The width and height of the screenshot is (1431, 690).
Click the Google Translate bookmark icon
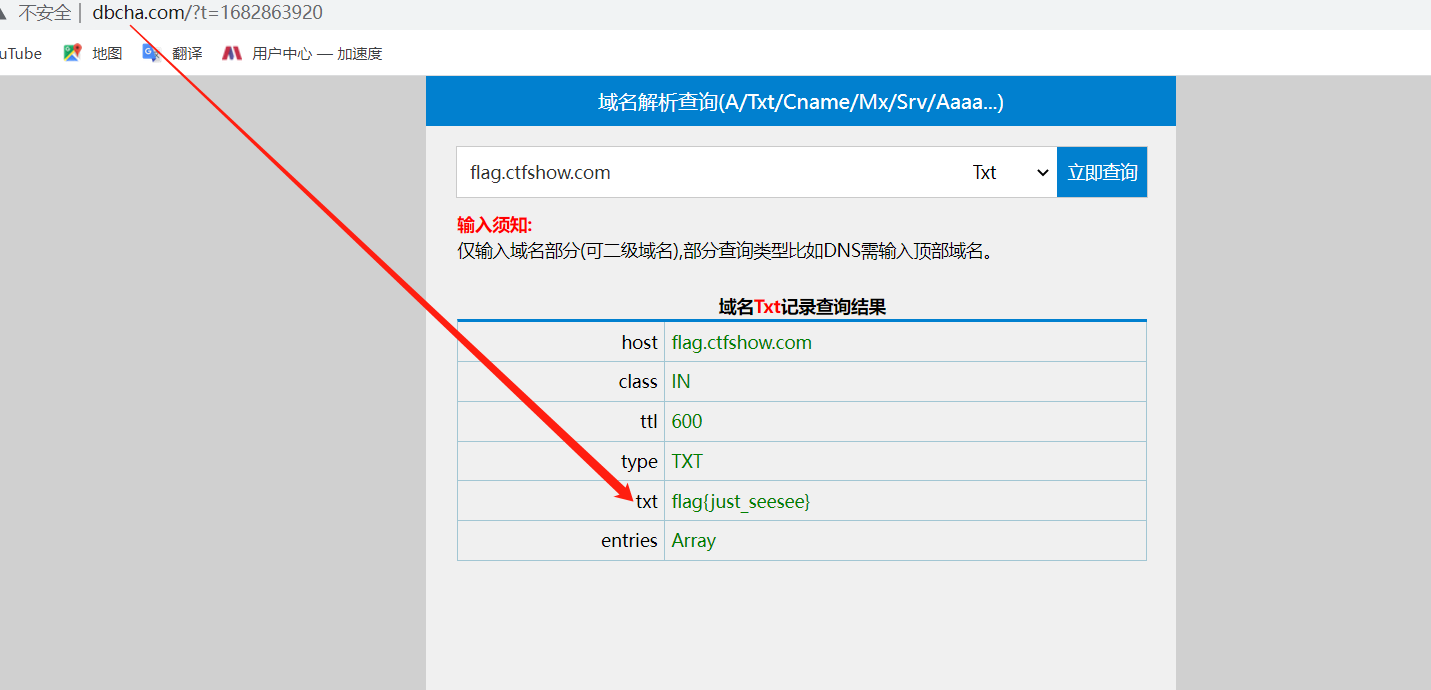tap(151, 53)
